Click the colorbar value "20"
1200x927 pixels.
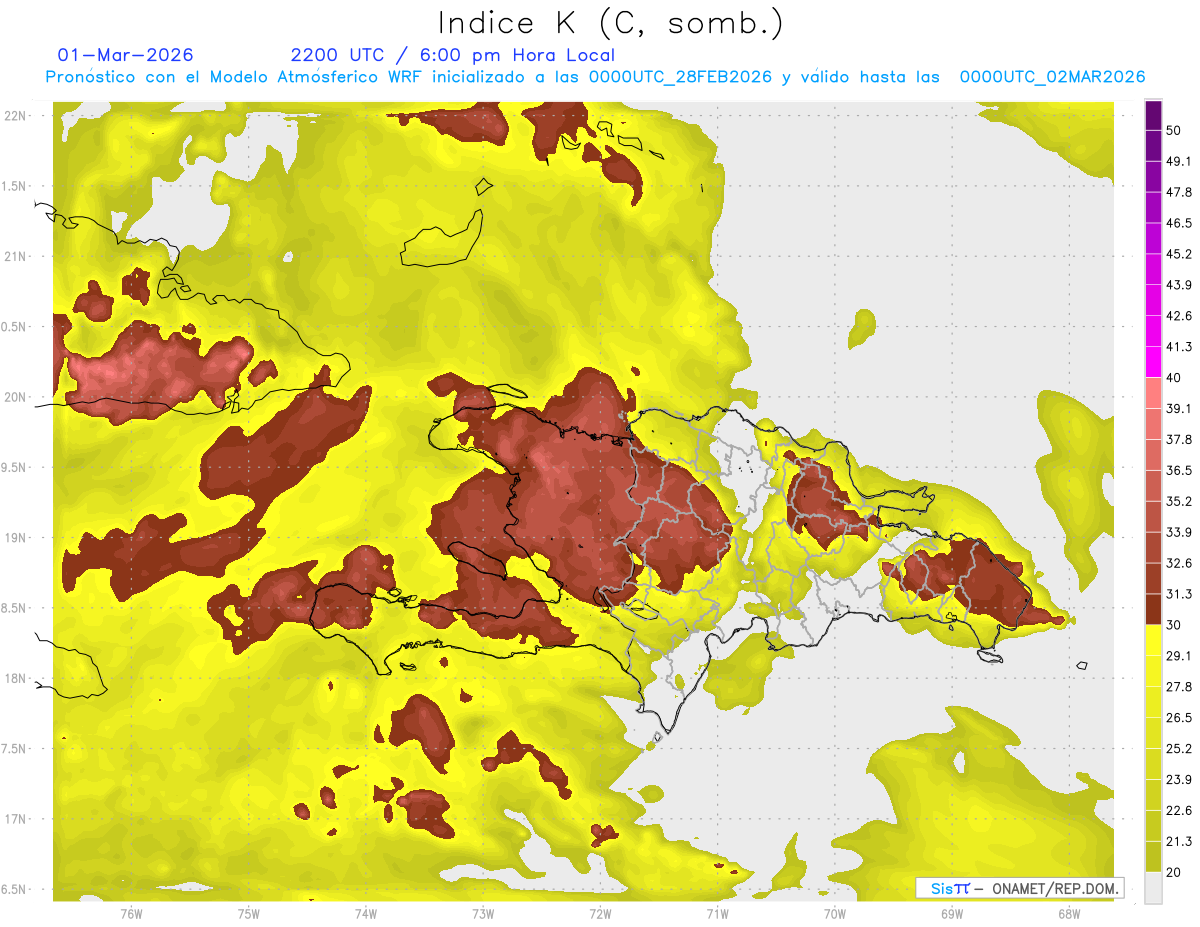pyautogui.click(x=1174, y=873)
